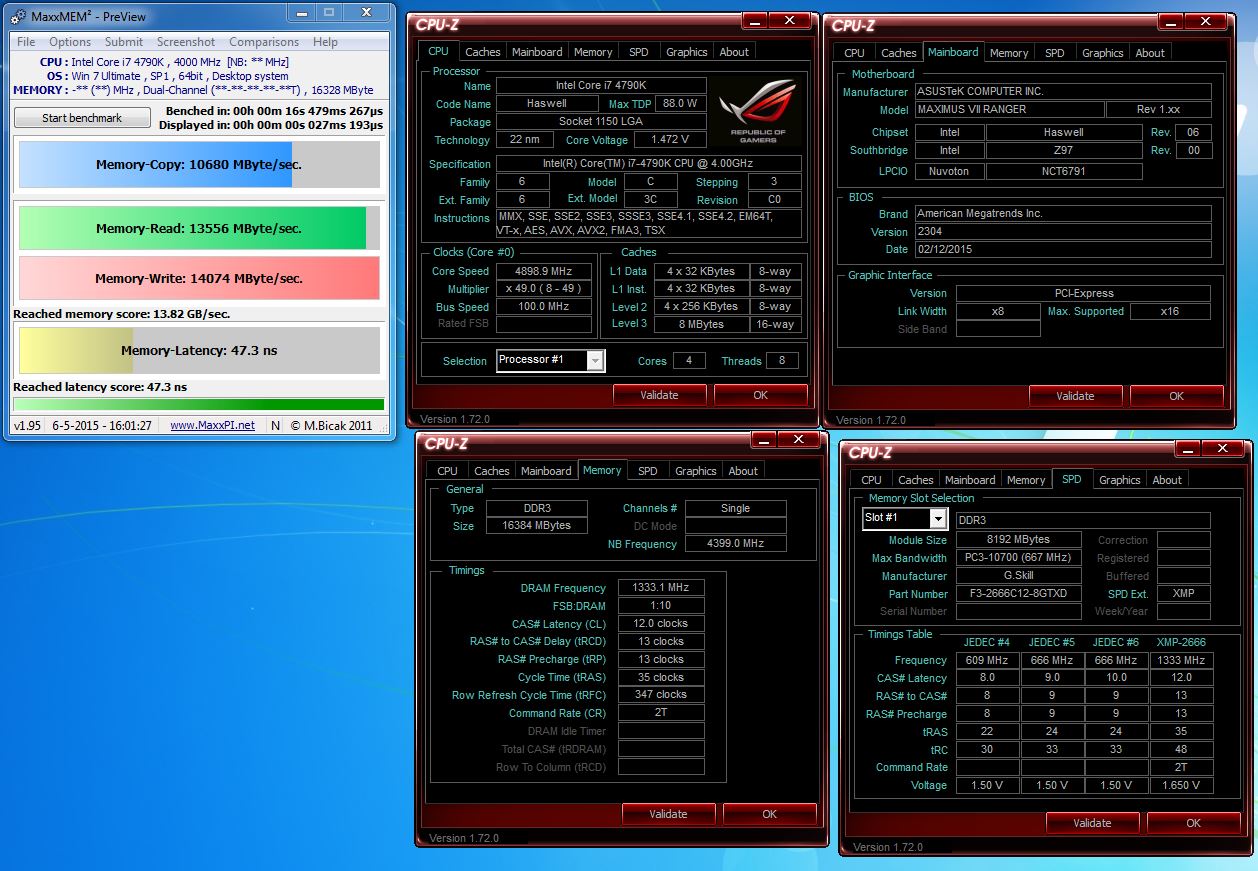Select Caches tab in Mainboard window
This screenshot has height=871, width=1258.
[x=899, y=53]
